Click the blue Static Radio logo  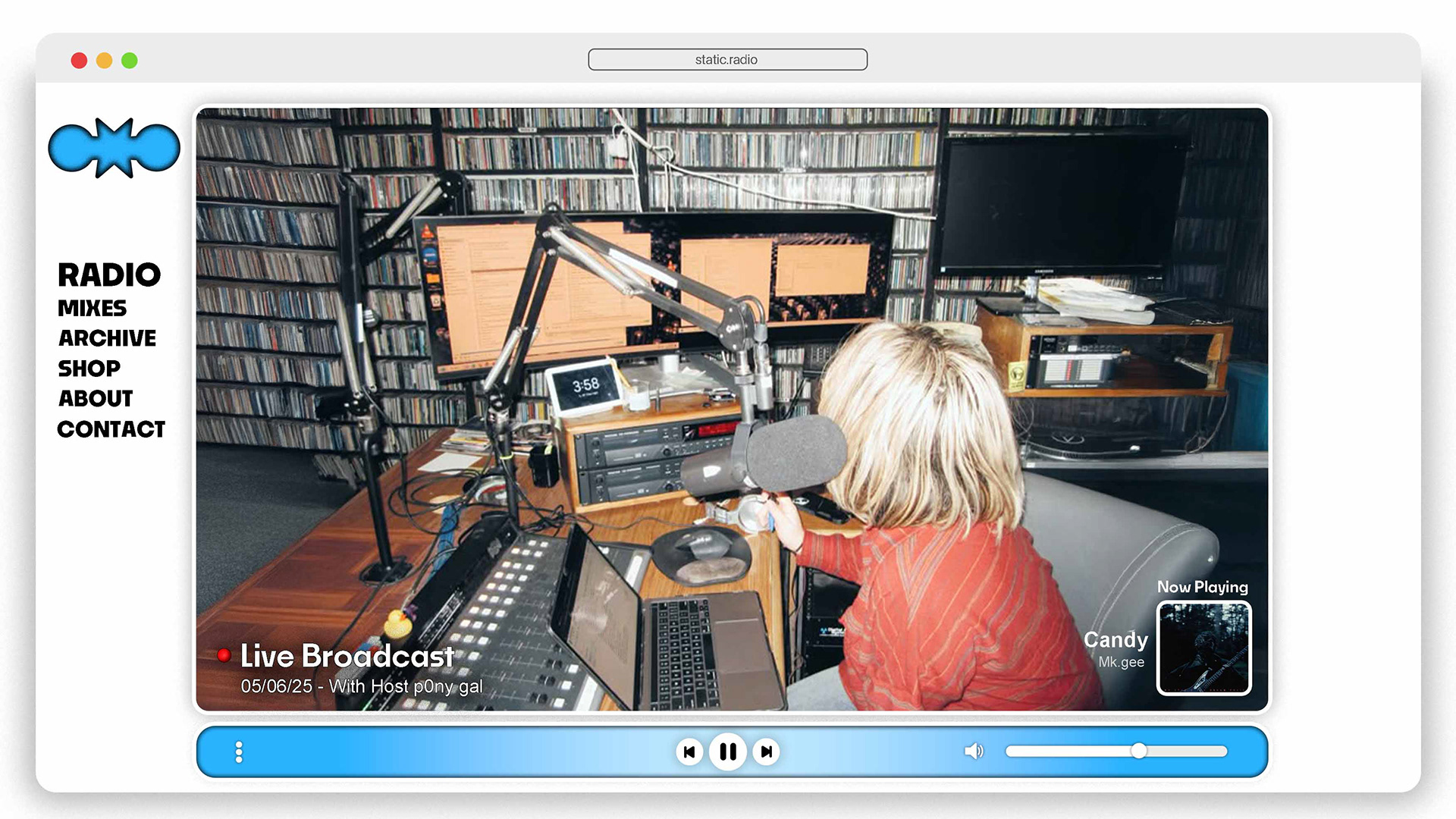[x=115, y=148]
